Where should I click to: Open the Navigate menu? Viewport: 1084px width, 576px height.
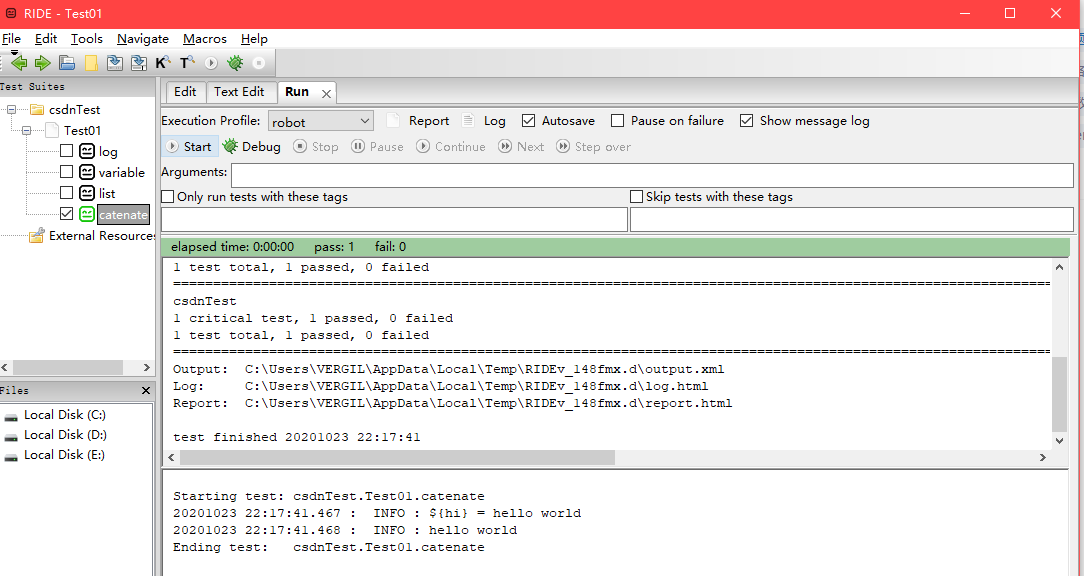142,39
